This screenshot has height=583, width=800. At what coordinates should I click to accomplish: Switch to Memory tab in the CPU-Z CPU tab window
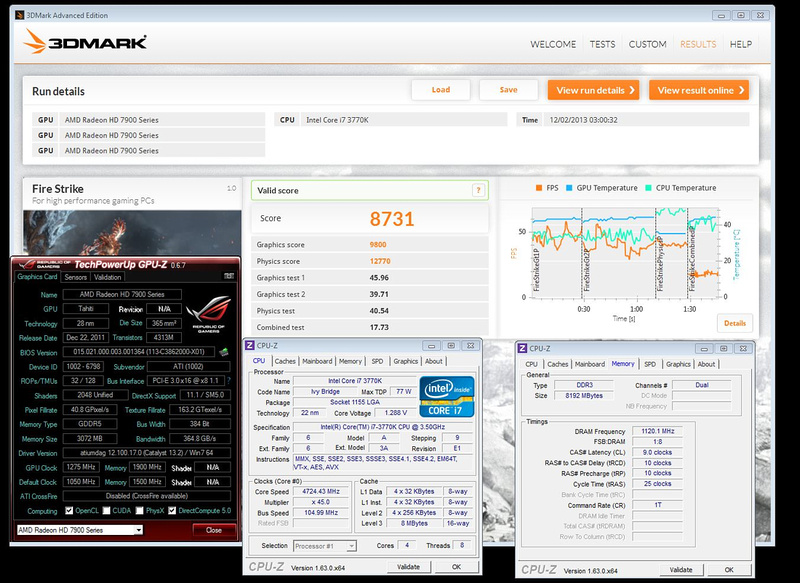pyautogui.click(x=350, y=361)
